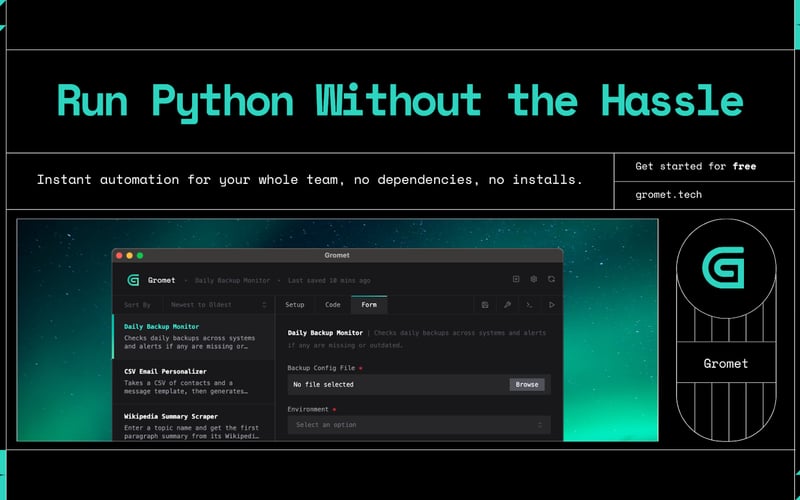Click the Browse button
Viewport: 800px width, 500px height.
point(527,384)
